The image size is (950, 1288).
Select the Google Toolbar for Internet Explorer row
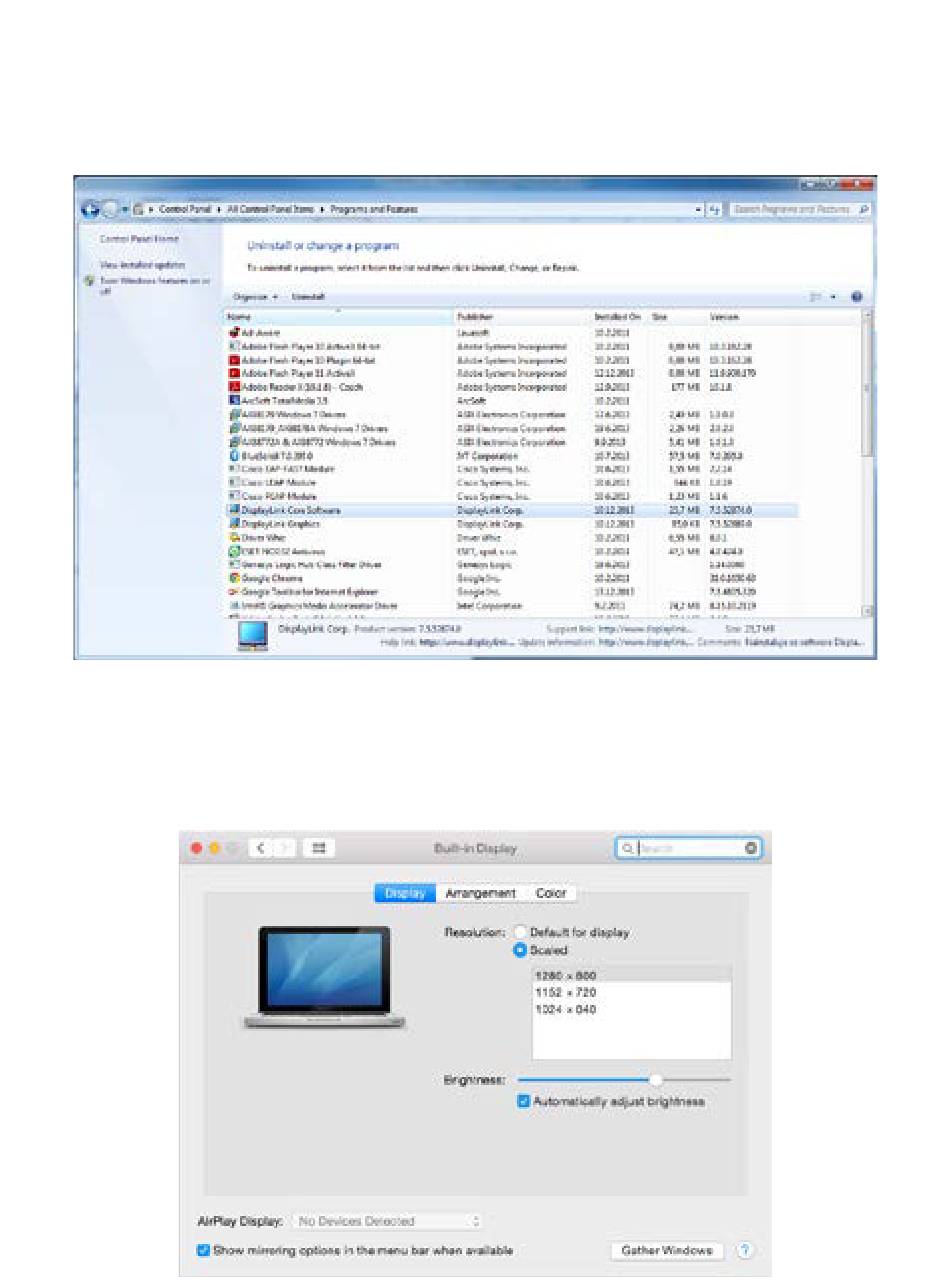[x=512, y=591]
